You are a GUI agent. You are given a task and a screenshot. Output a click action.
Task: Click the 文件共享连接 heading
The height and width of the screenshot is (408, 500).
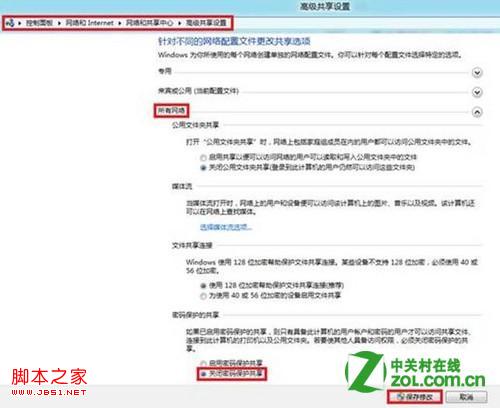point(192,245)
